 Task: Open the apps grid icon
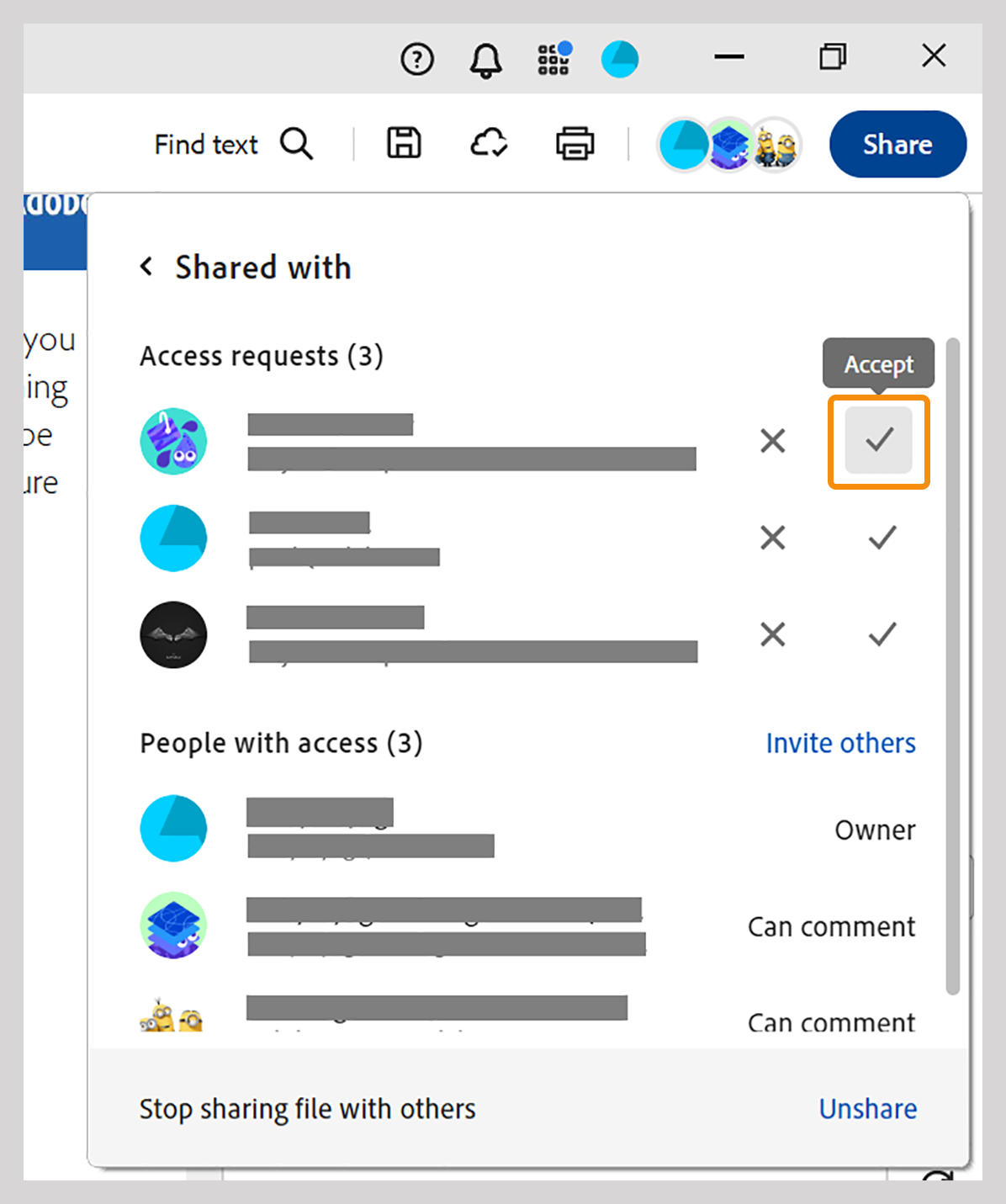point(554,59)
